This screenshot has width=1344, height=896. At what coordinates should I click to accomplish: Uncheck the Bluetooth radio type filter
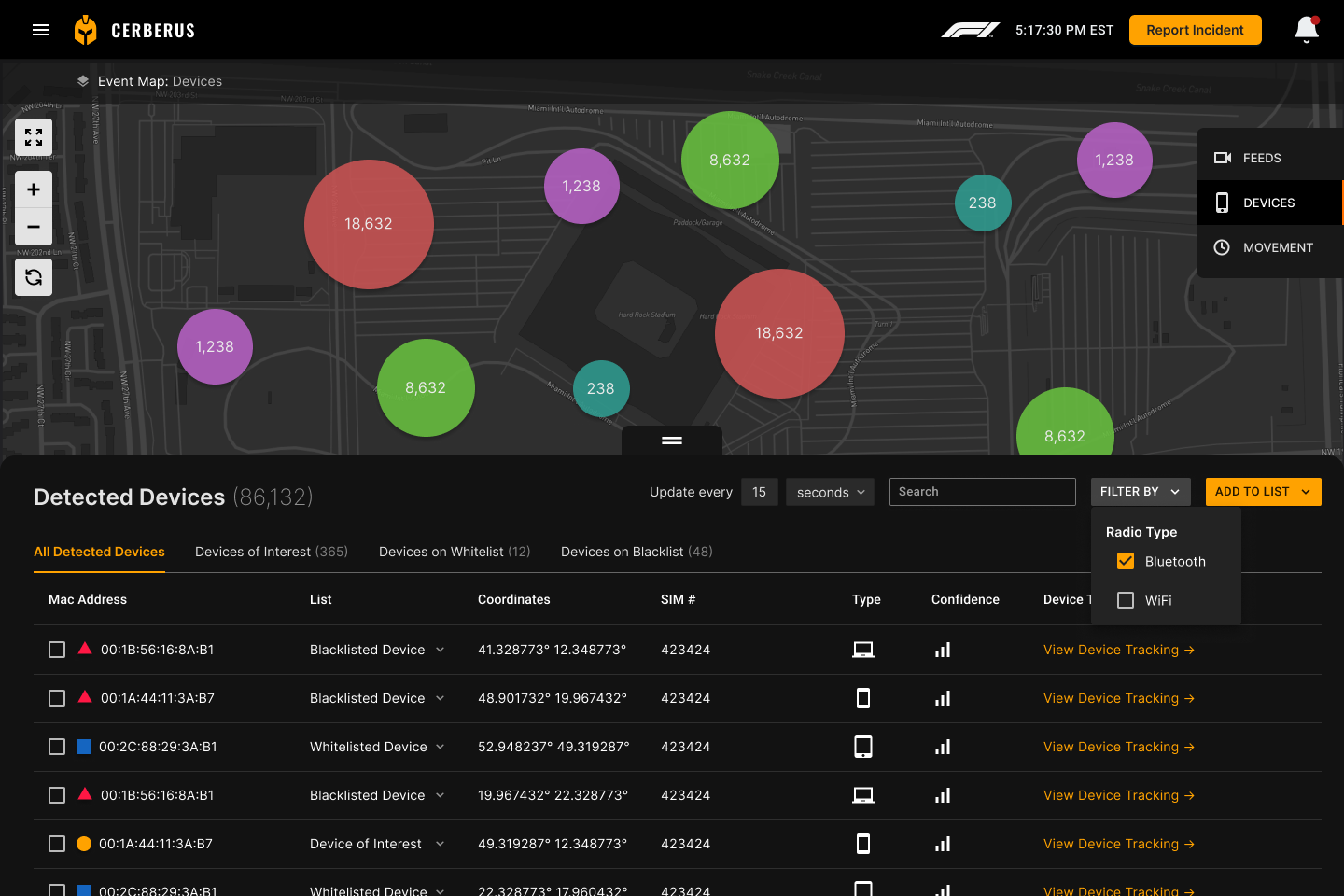pyautogui.click(x=1126, y=561)
